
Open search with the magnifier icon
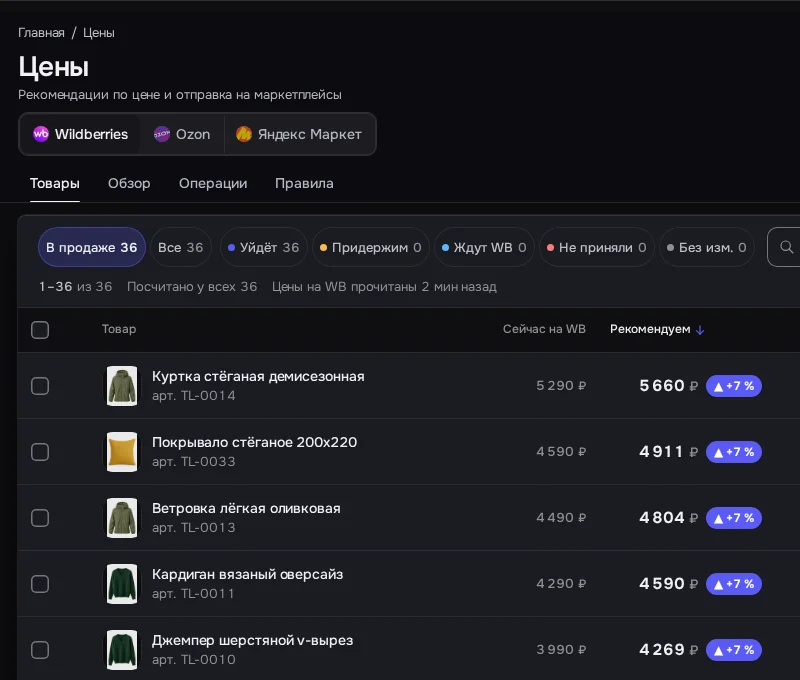pyautogui.click(x=786, y=247)
